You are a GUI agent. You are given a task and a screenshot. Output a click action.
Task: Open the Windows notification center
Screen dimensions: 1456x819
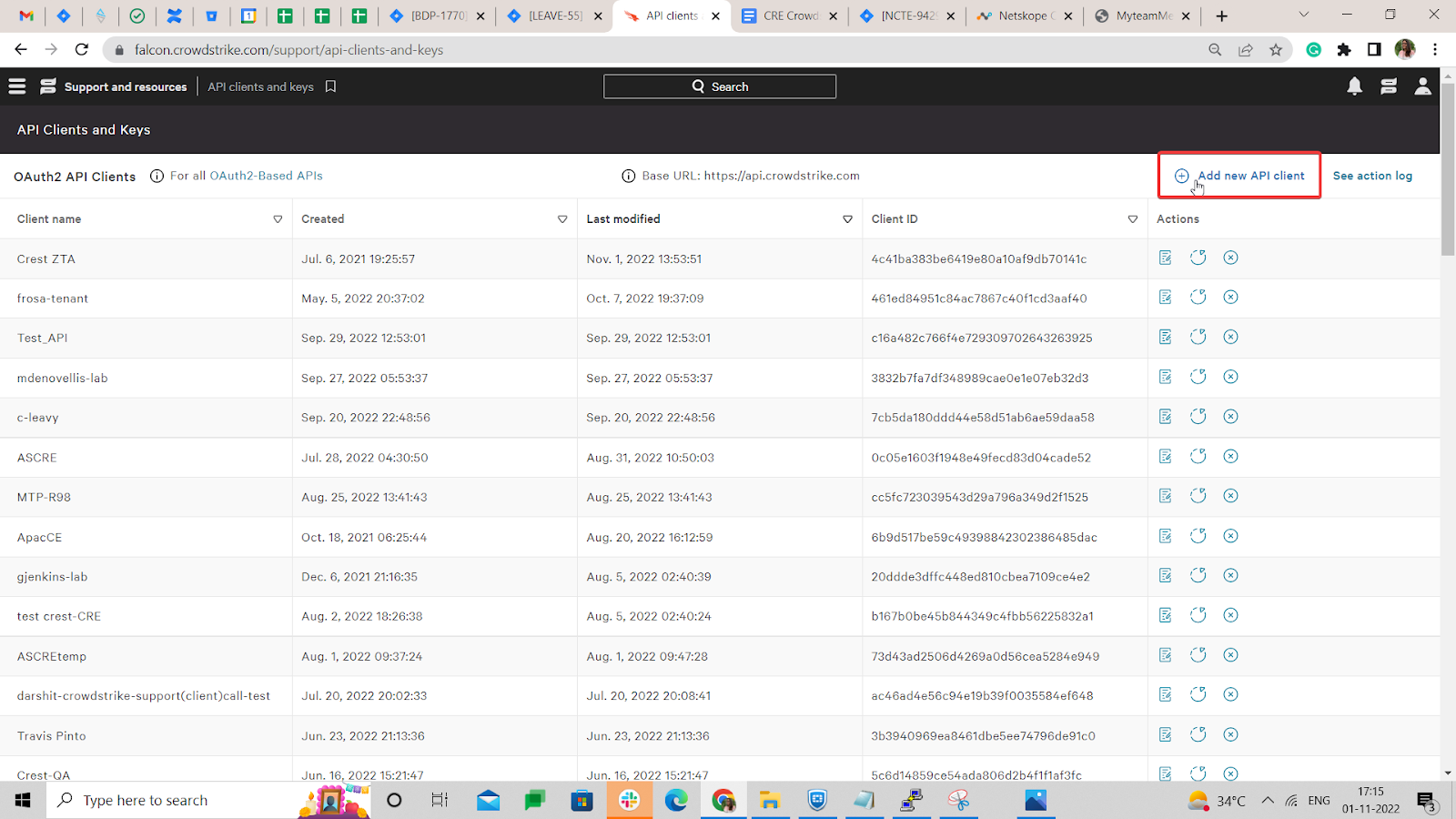click(1427, 801)
